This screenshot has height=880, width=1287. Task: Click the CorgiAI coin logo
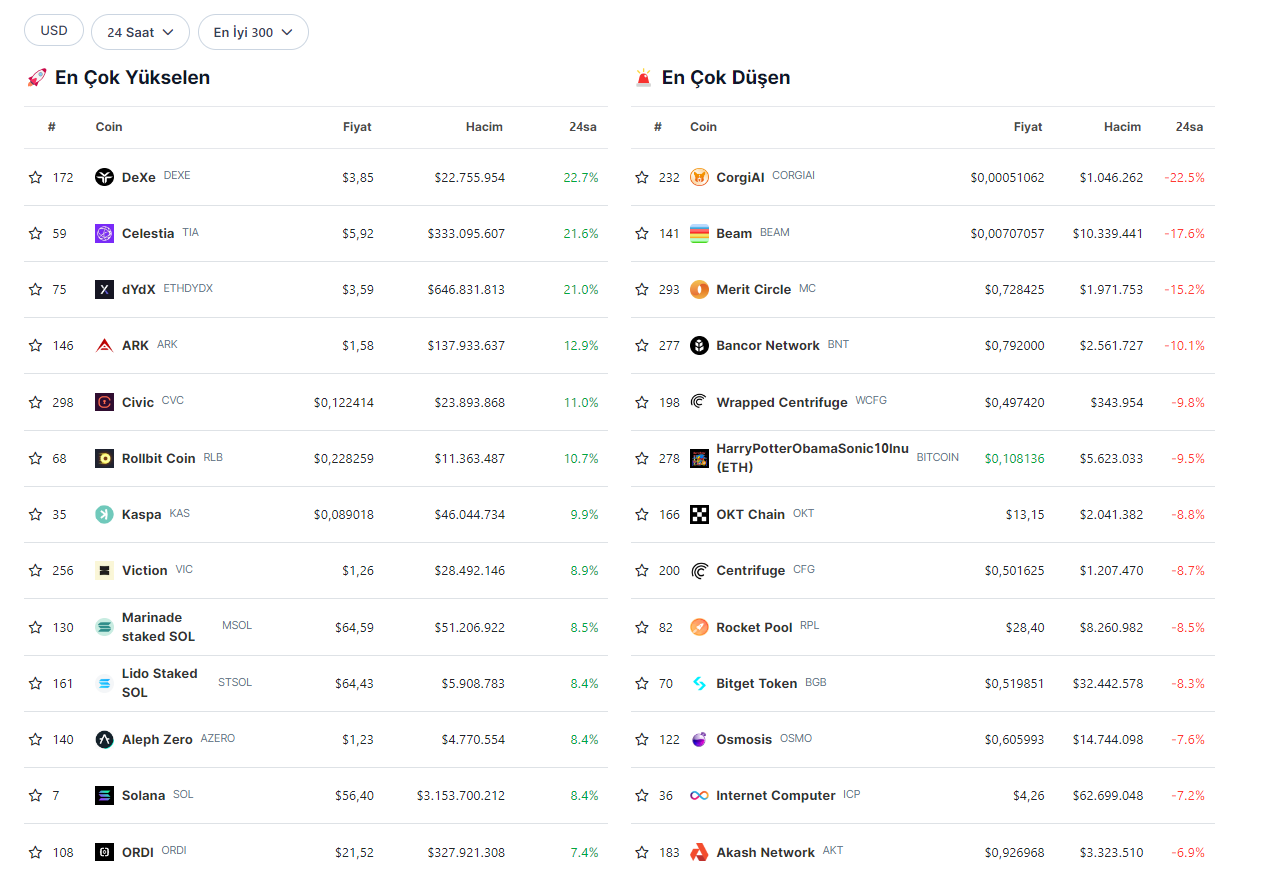tap(699, 177)
